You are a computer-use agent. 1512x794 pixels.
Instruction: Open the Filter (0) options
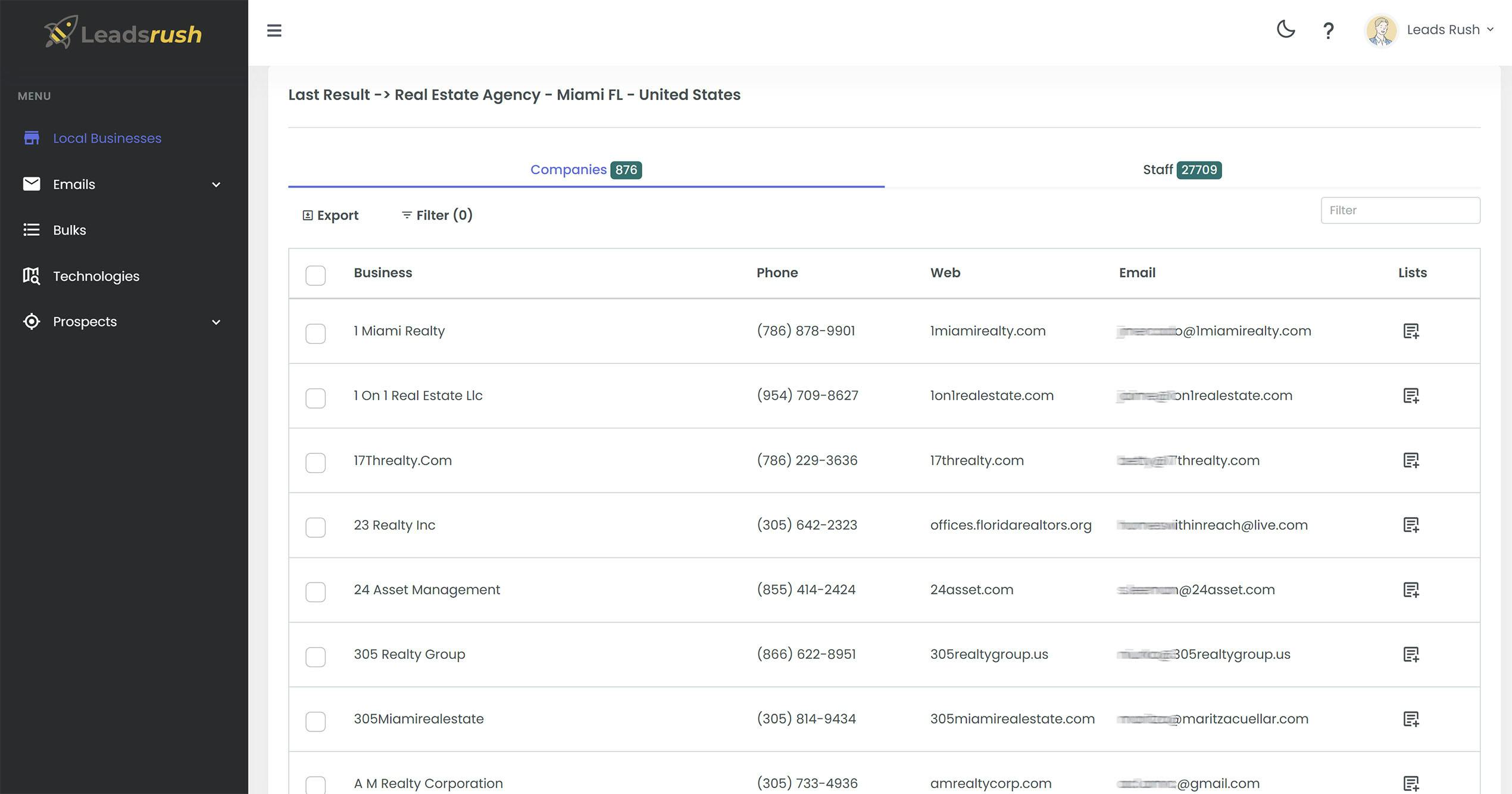pyautogui.click(x=437, y=215)
